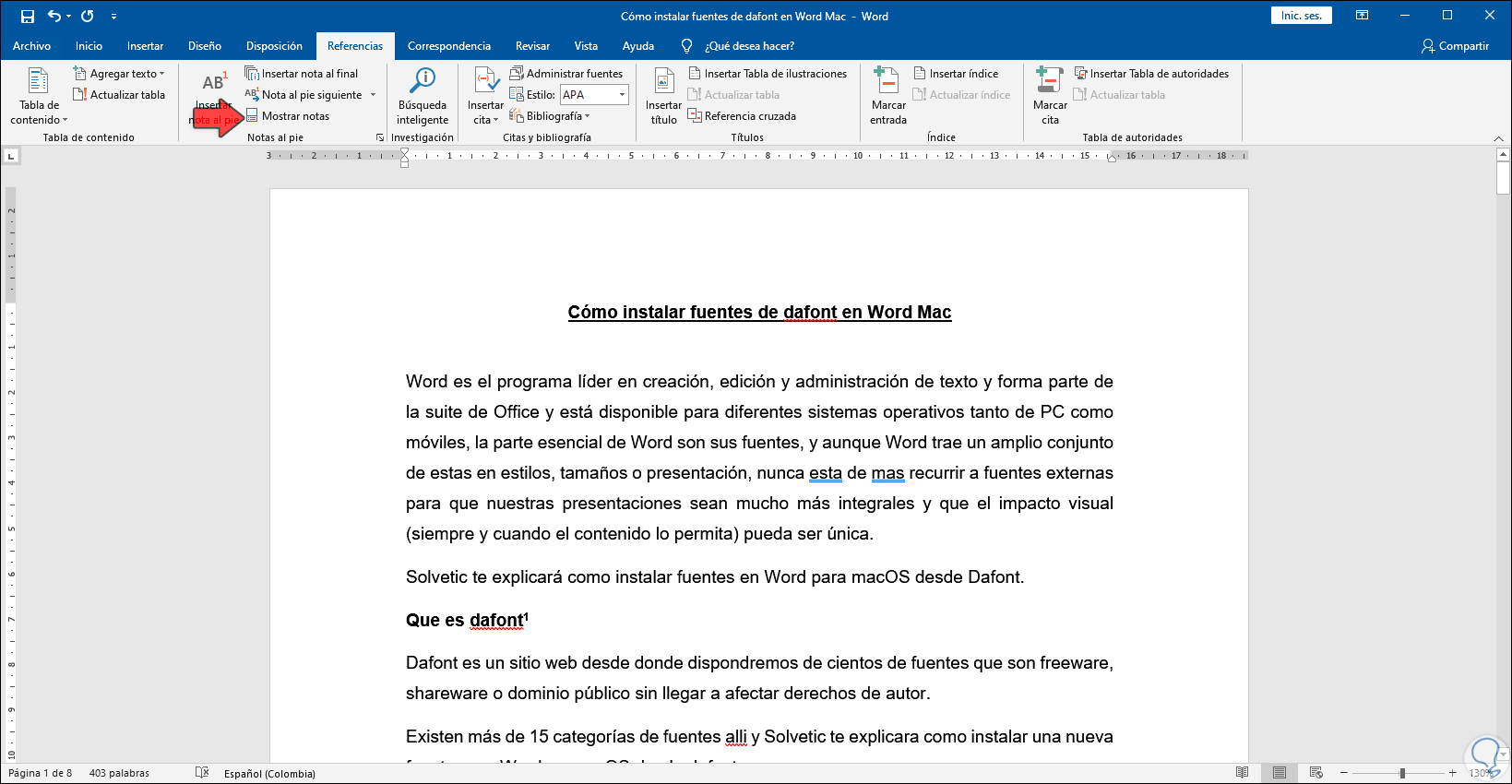Show notes with Mostrar notas
This screenshot has height=784, width=1512.
point(288,116)
